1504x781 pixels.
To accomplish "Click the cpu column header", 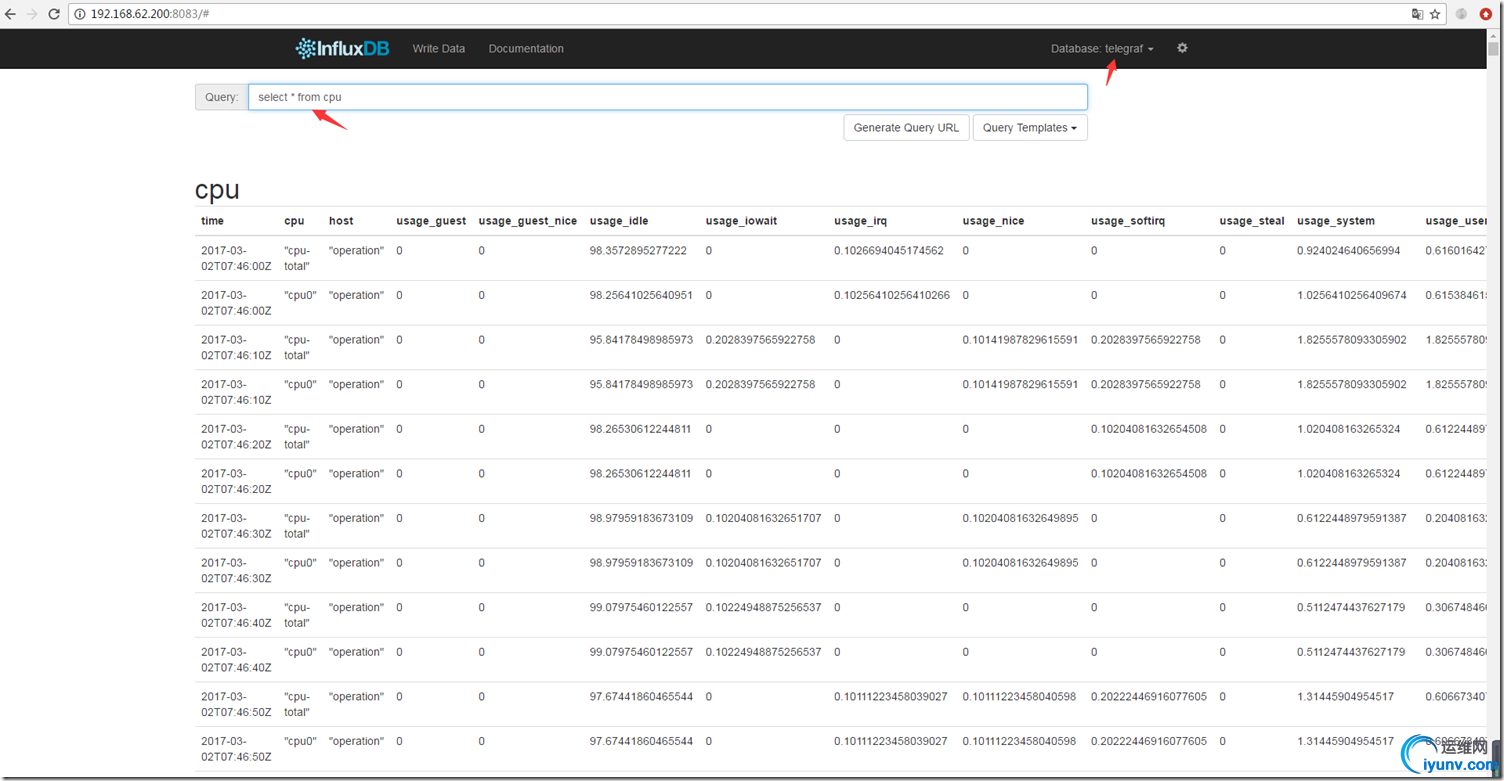I will (x=294, y=221).
